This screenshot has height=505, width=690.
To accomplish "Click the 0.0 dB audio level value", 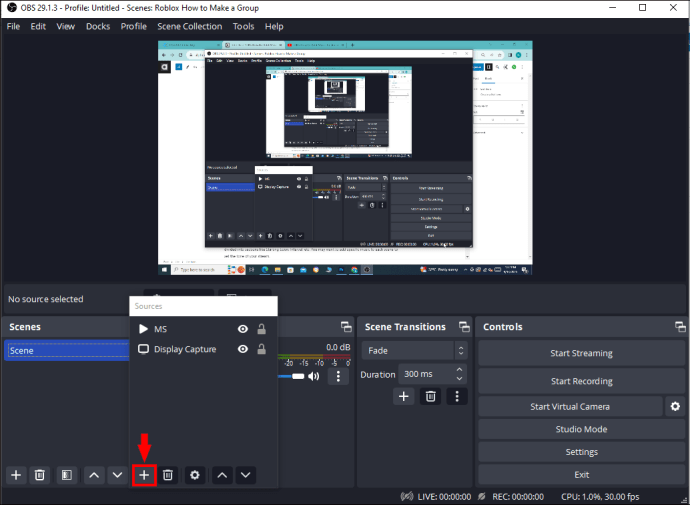I will point(338,348).
